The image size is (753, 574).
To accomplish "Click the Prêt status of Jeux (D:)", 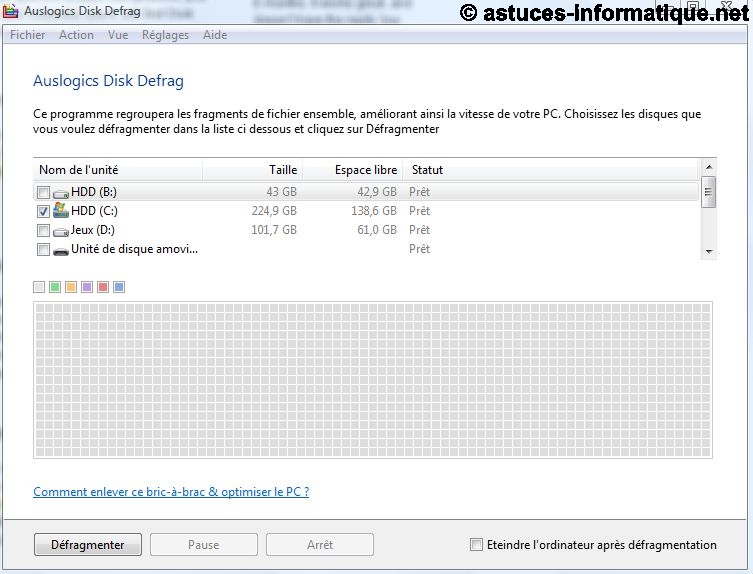I will (419, 230).
